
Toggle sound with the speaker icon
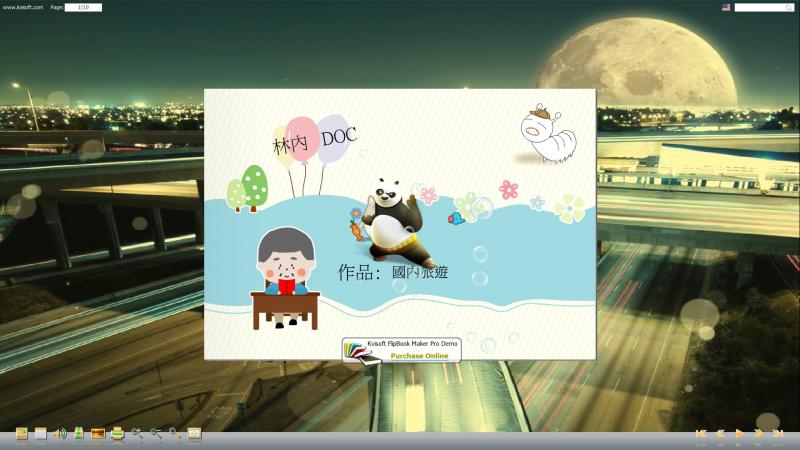pyautogui.click(x=60, y=434)
